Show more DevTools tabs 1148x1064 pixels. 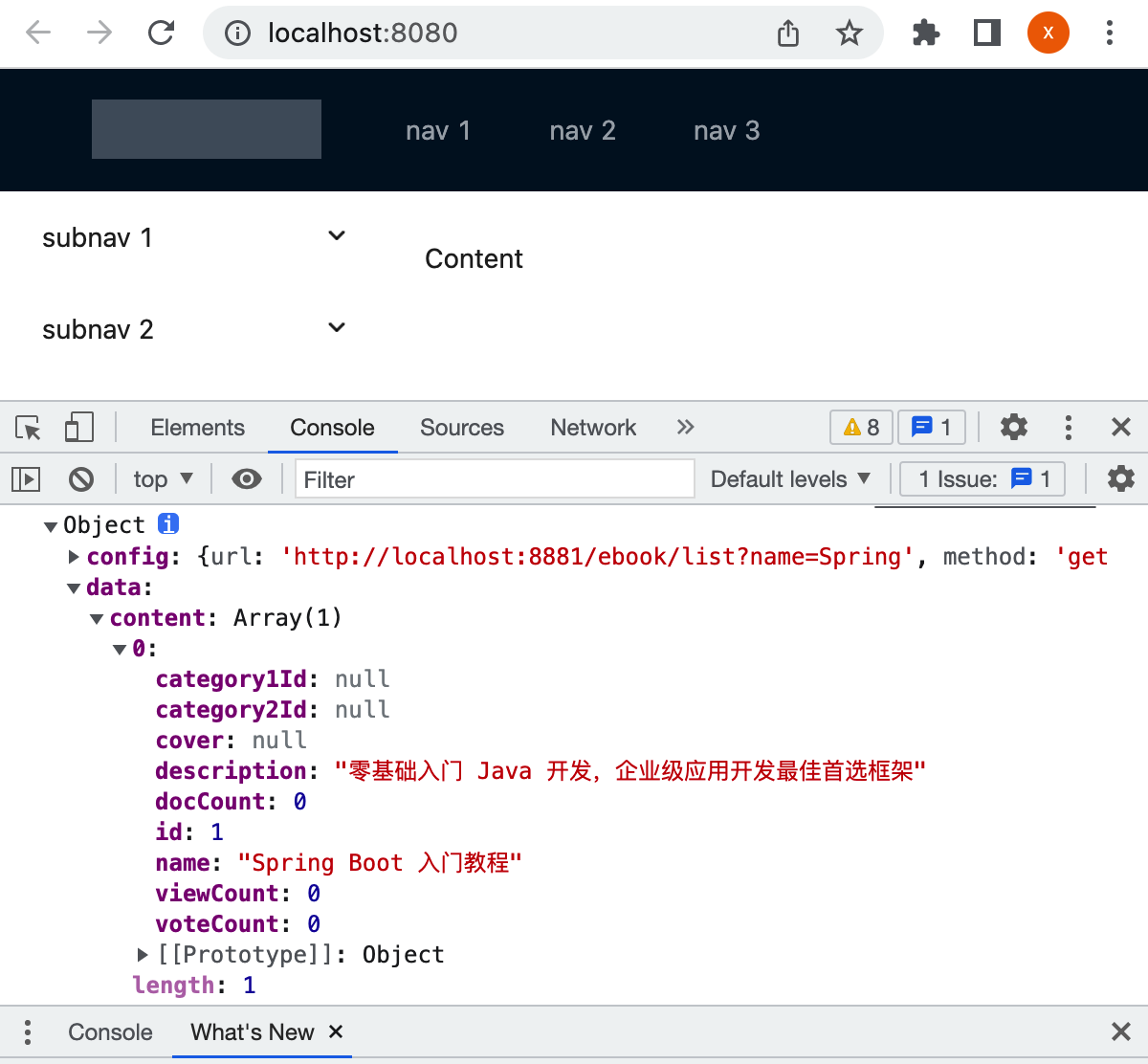685,427
